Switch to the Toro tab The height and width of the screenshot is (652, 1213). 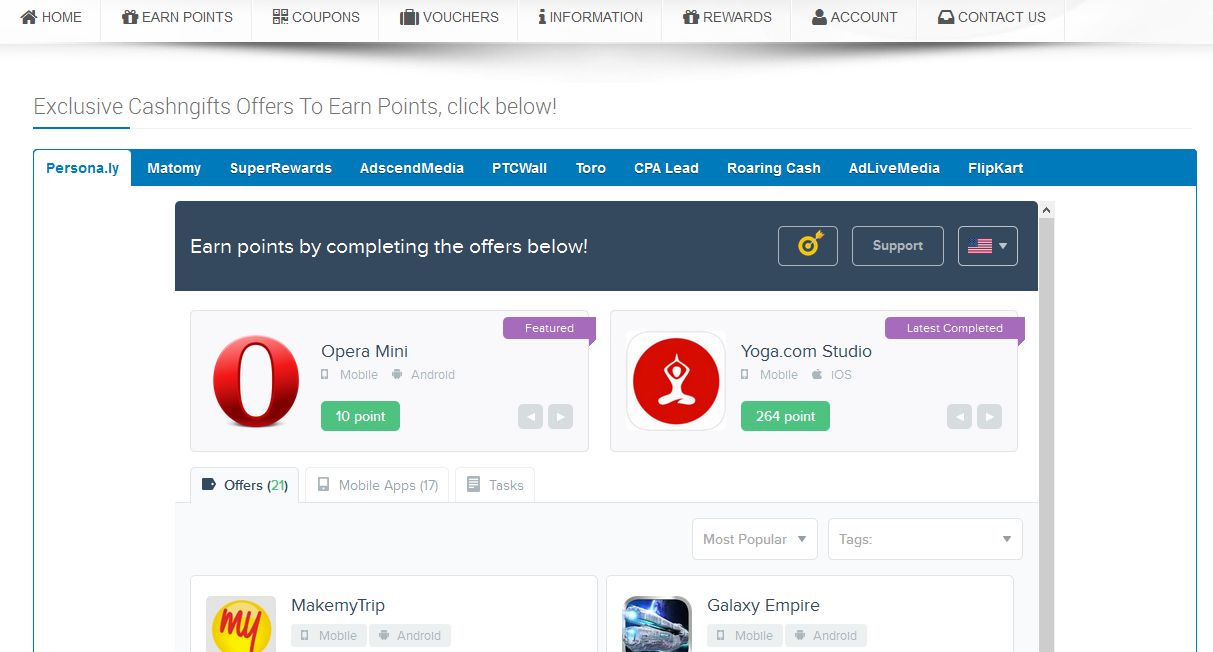[591, 168]
